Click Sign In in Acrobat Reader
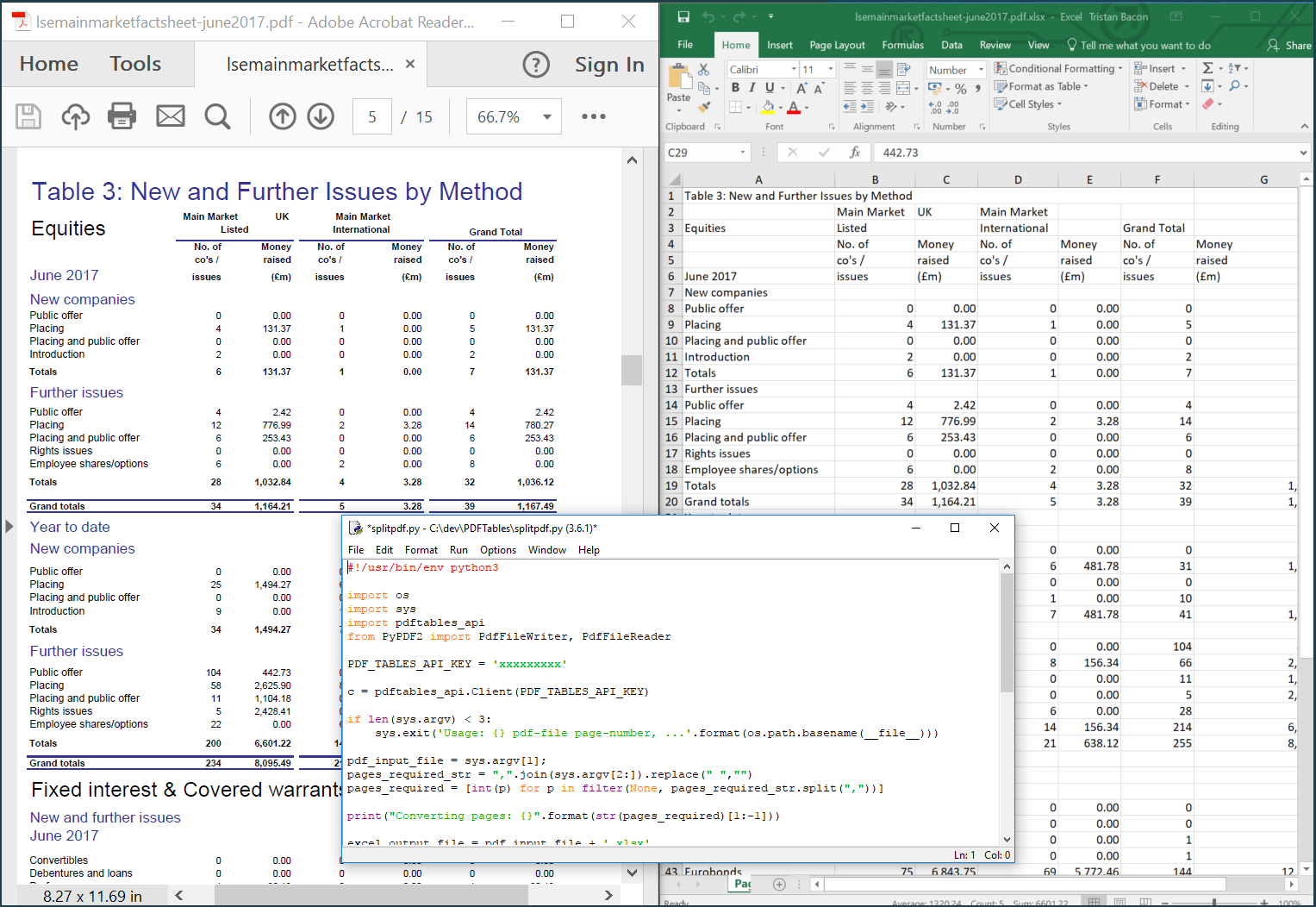 (x=609, y=64)
